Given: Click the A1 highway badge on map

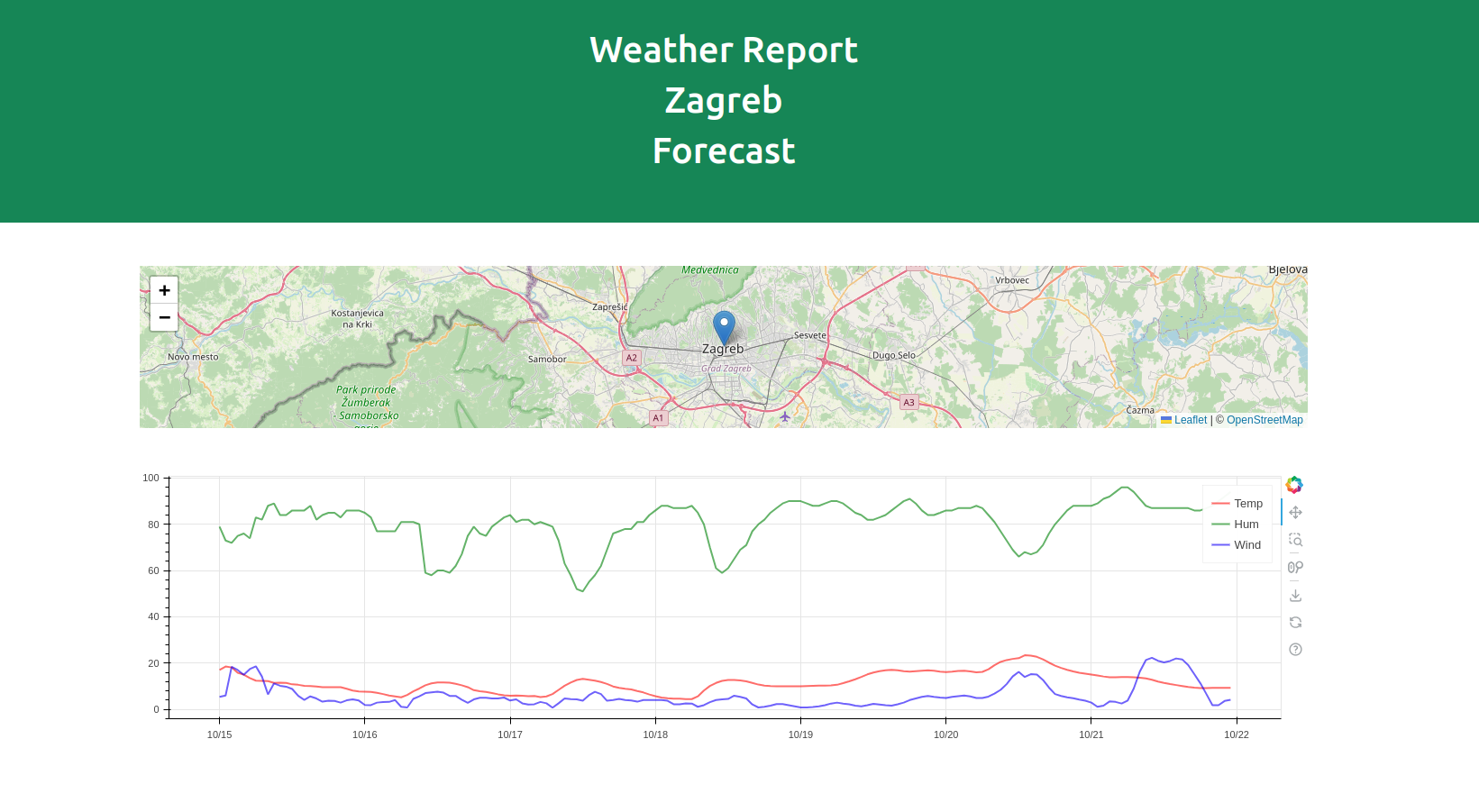Looking at the screenshot, I should coord(659,418).
